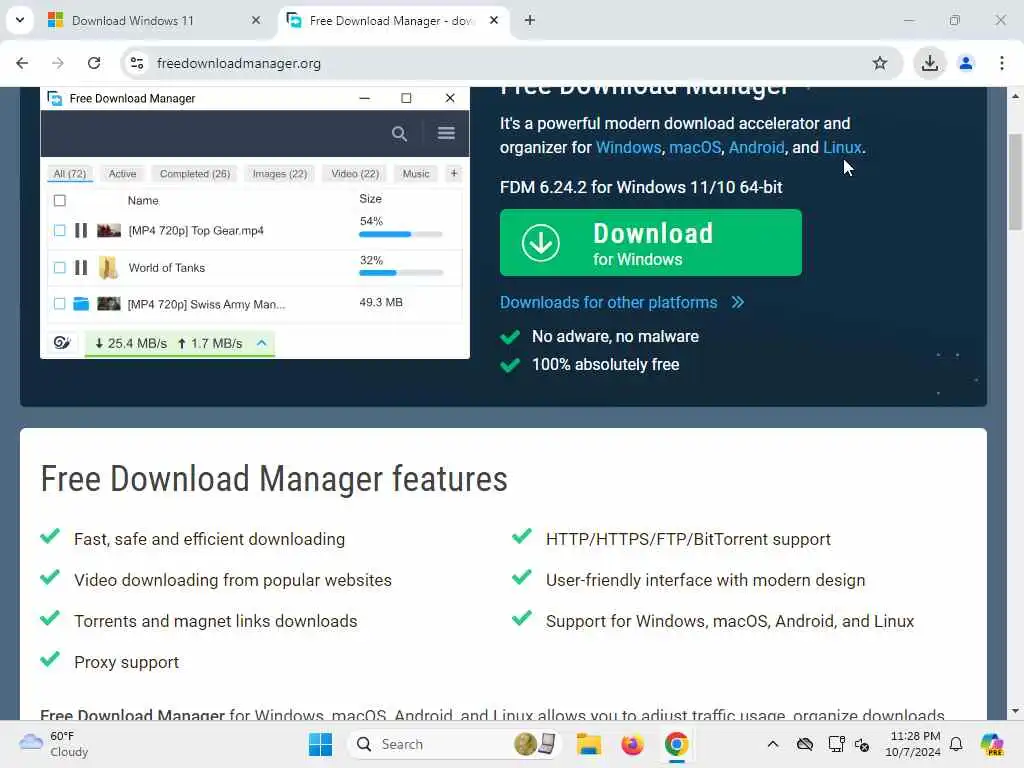Click the Name column header
Viewport: 1024px width, 768px height.
[143, 200]
